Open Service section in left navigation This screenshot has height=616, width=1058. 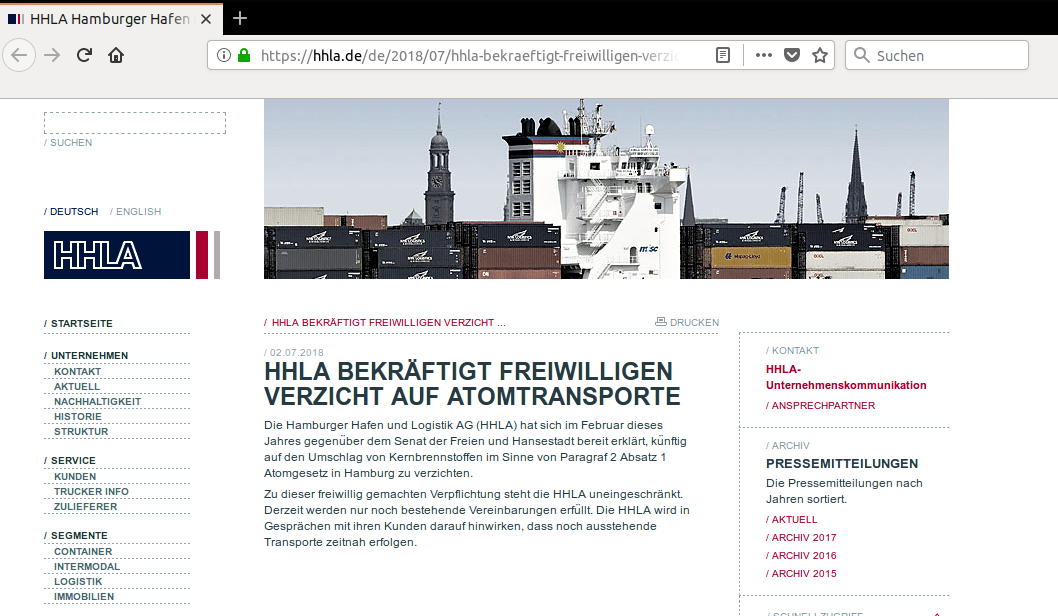(x=73, y=461)
